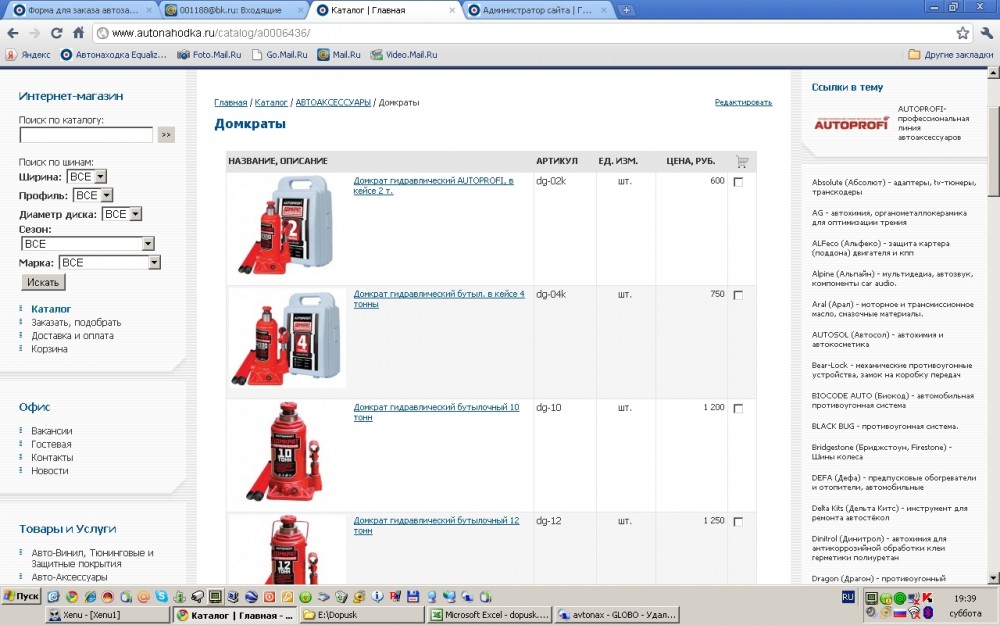Tick the cart checkbox for dg-04k jack

739,295
